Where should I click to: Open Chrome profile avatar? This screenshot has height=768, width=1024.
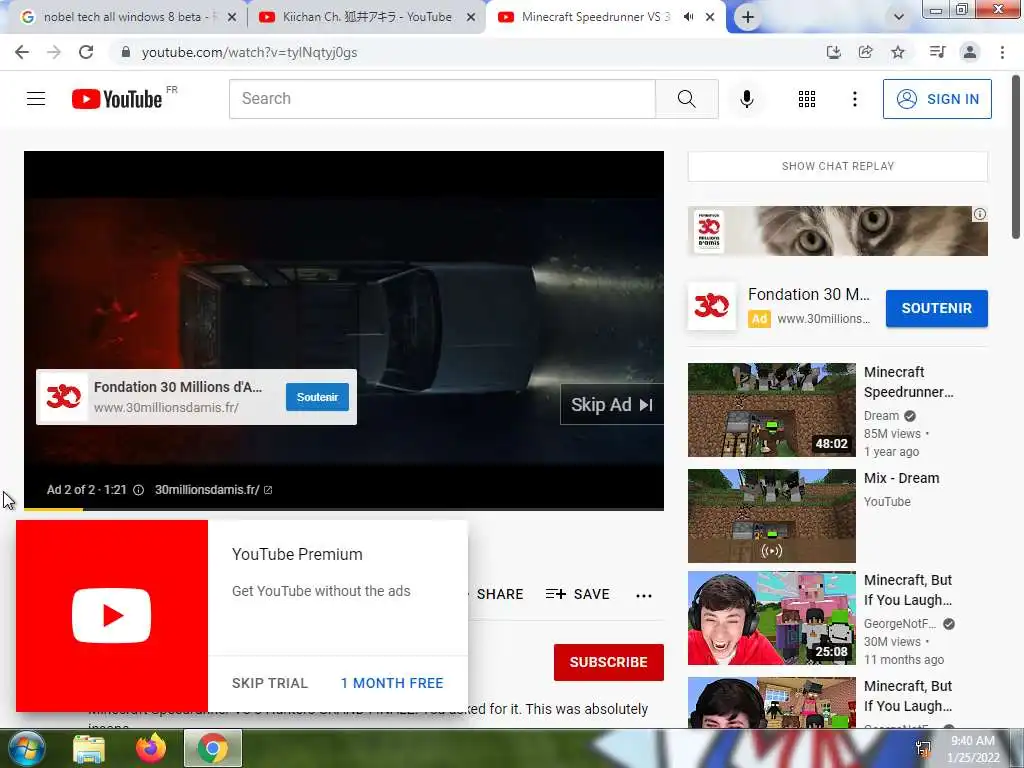(970, 52)
